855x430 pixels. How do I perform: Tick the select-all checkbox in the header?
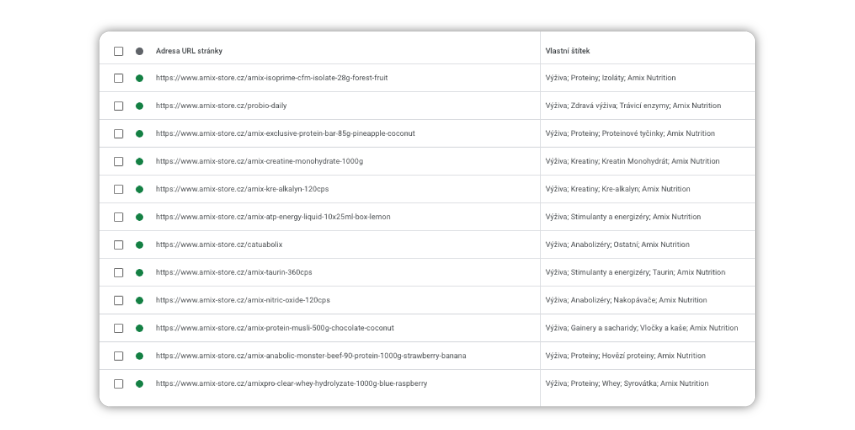tap(118, 51)
